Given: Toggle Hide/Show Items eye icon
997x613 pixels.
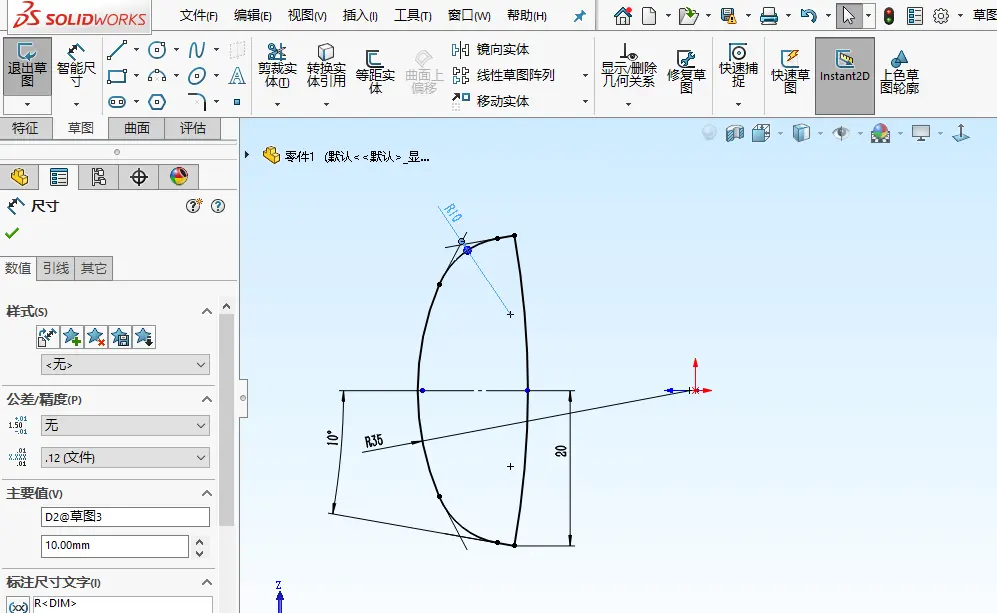Looking at the screenshot, I should [x=841, y=133].
